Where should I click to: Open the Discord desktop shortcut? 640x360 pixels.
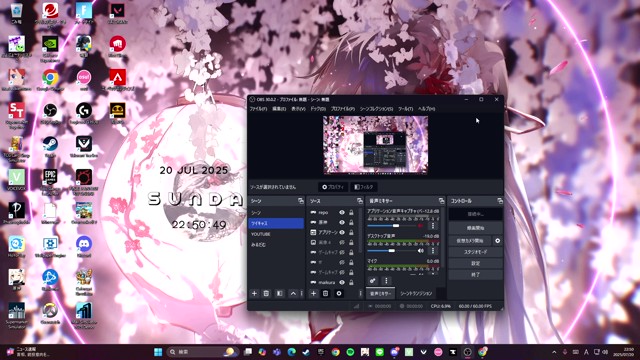tap(84, 246)
